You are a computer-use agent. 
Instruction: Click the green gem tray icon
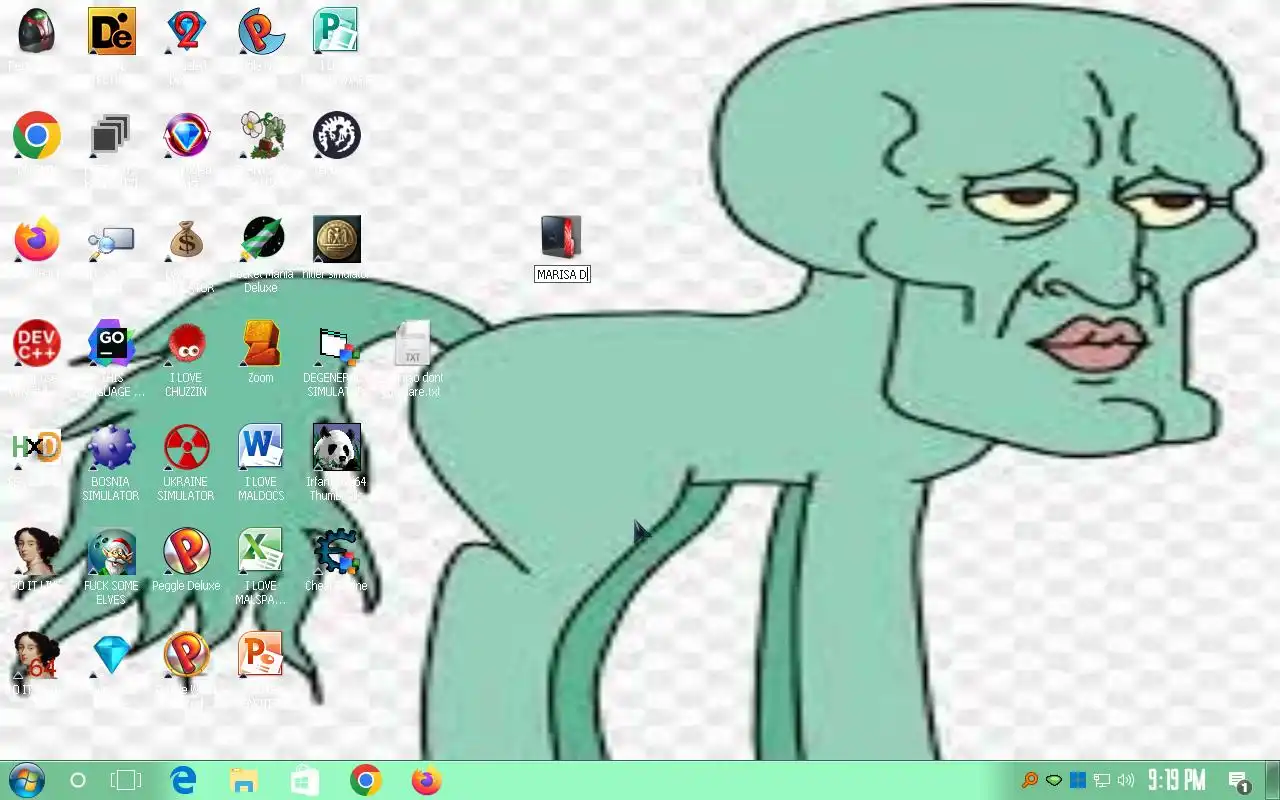(x=1054, y=780)
